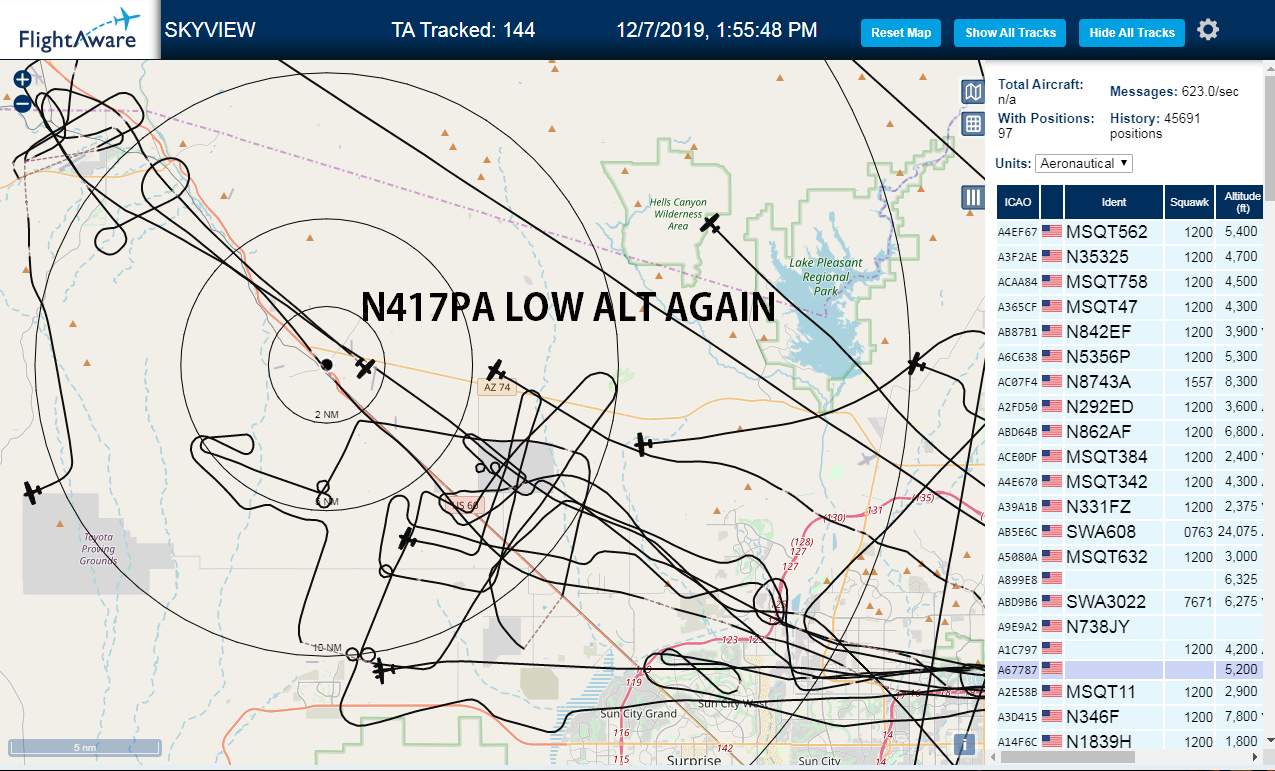Viewport: 1275px width, 771px height.
Task: Click highlighted ICAO row A67787
Action: [x=1130, y=669]
